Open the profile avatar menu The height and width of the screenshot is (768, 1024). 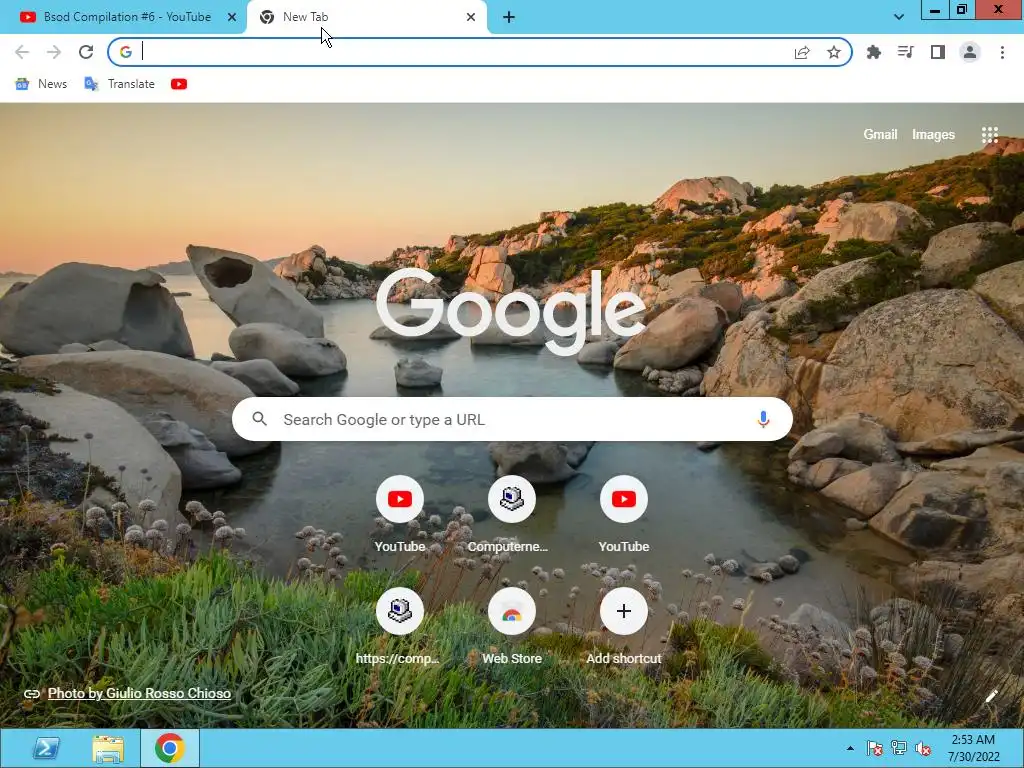coord(970,52)
